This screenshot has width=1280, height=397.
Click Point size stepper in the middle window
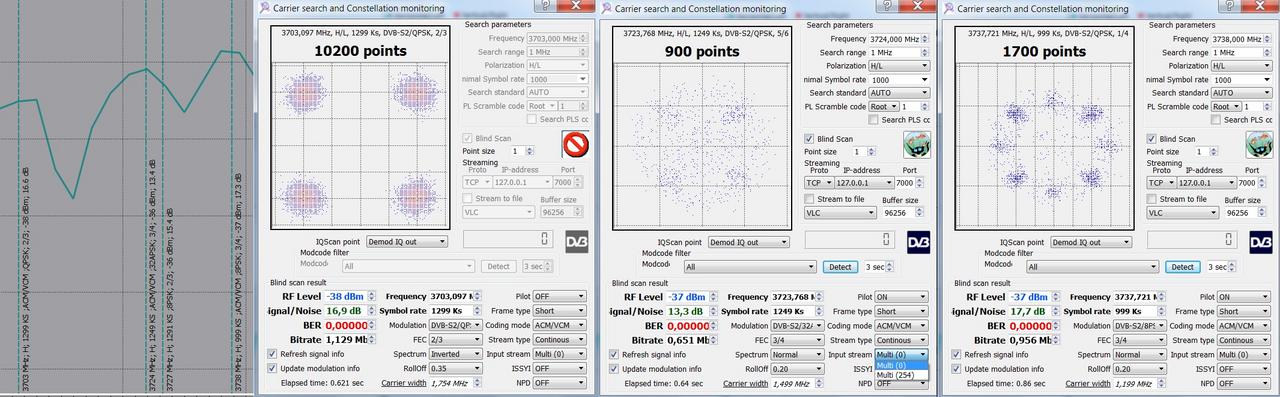point(872,151)
